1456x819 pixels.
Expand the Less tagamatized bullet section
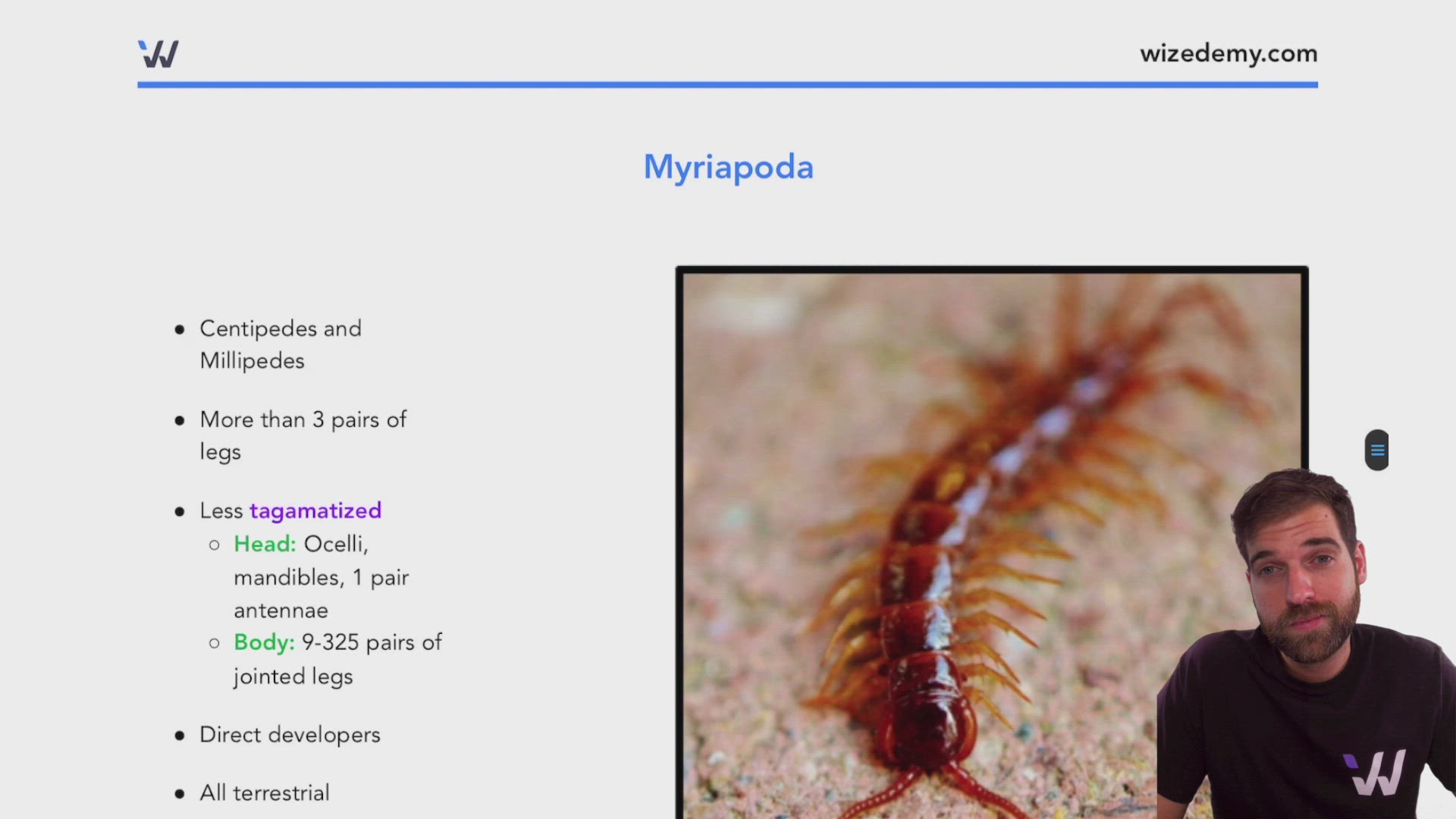[179, 511]
